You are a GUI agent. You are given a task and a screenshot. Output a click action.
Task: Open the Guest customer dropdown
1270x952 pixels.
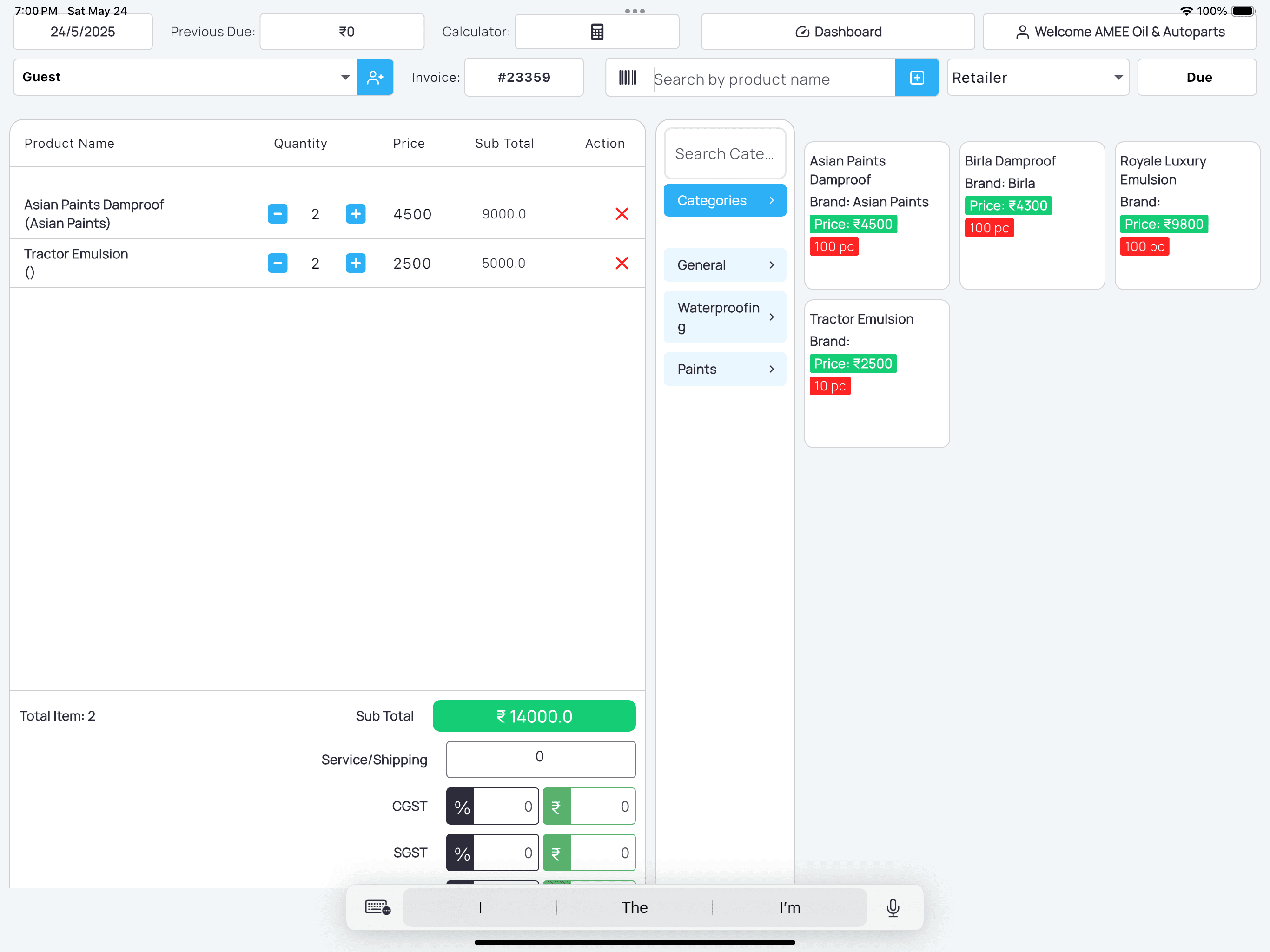[x=185, y=77]
